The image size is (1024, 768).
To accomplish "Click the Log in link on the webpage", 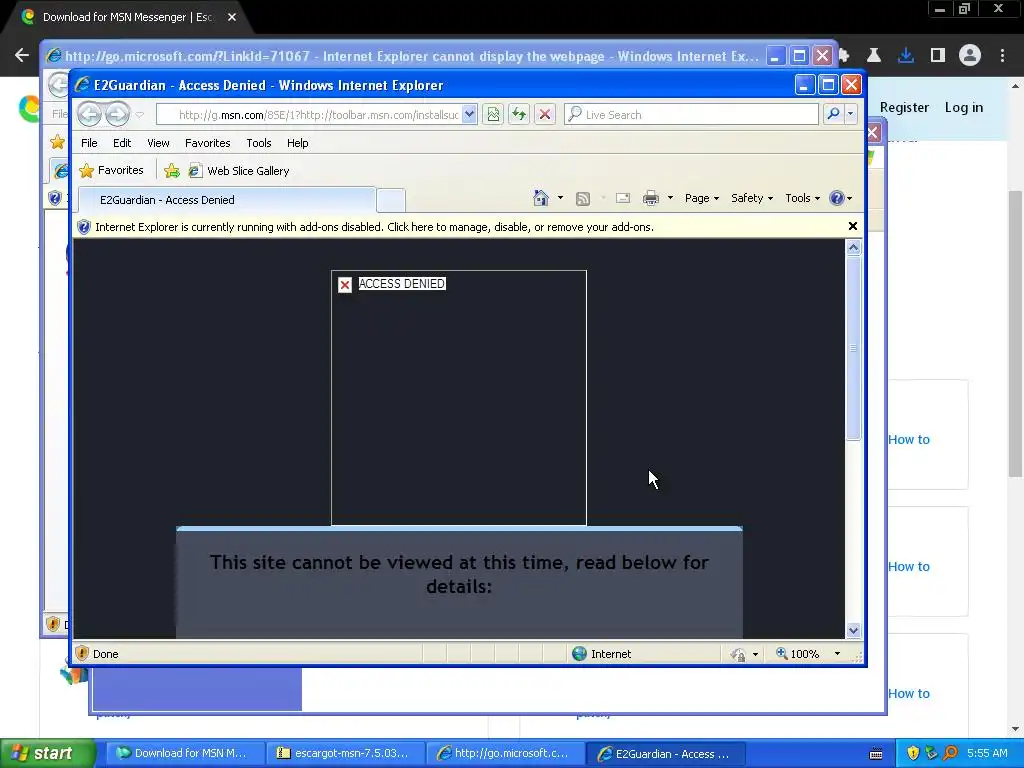I will (x=964, y=107).
